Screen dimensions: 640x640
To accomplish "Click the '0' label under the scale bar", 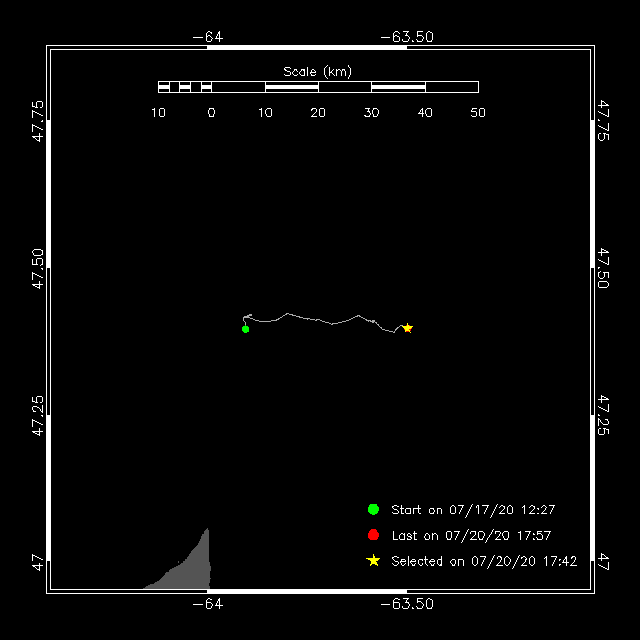I will tap(211, 112).
